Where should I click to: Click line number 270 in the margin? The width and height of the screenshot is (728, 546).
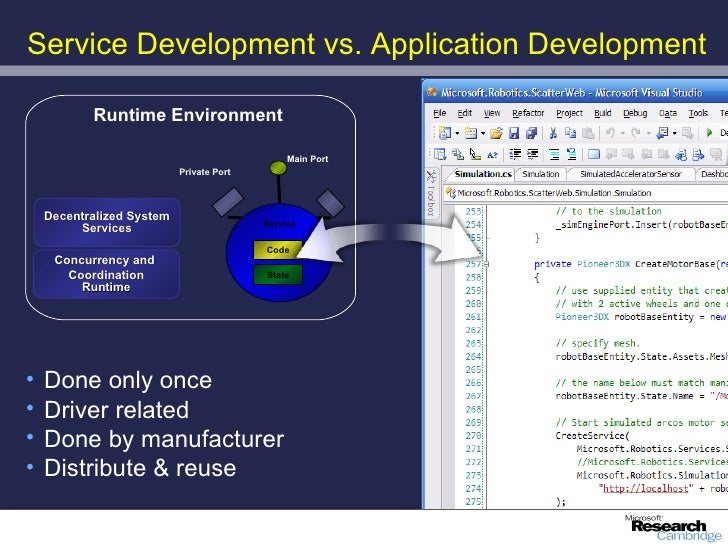coord(473,436)
